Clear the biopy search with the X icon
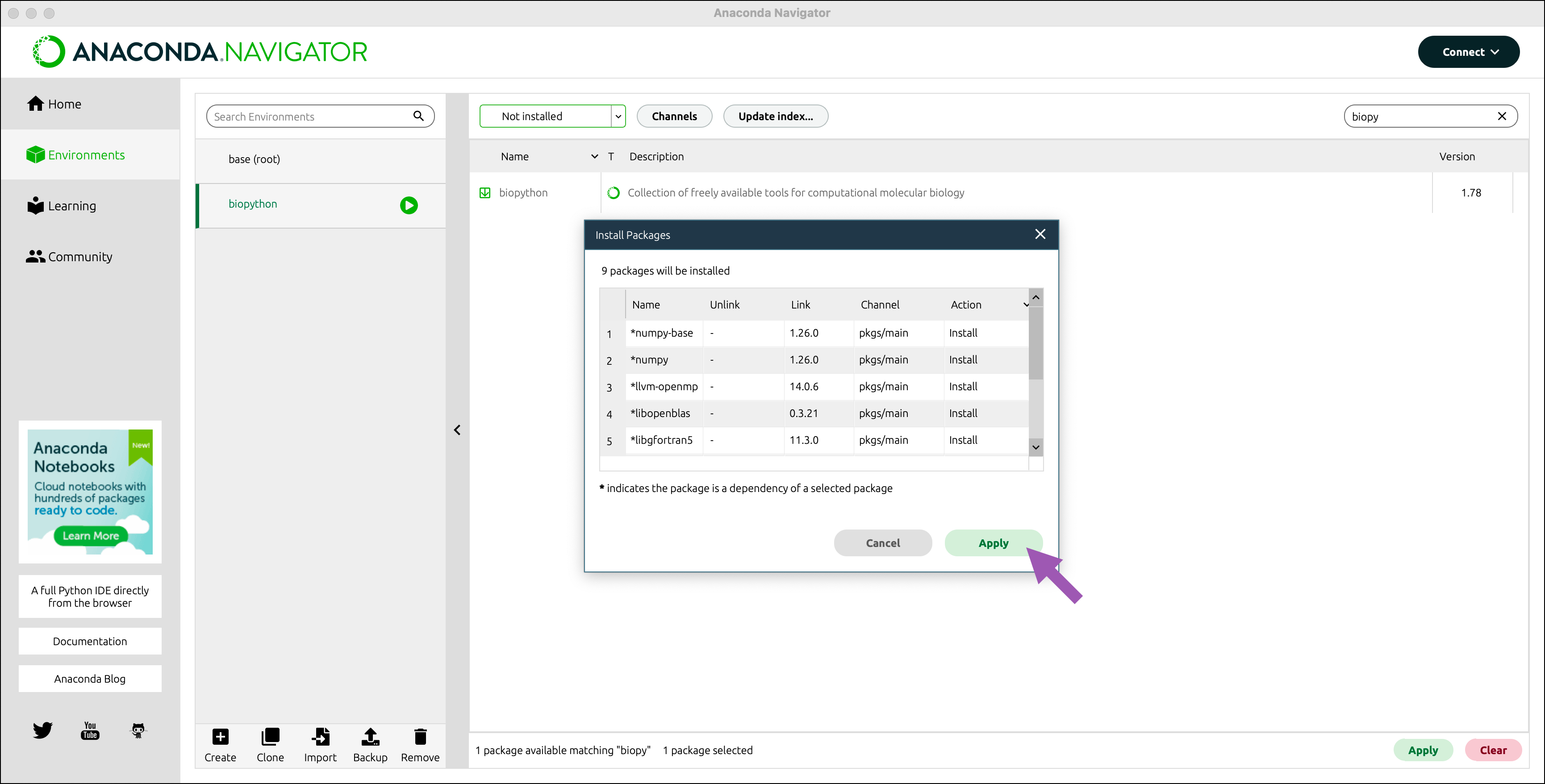The image size is (1545, 784). 1502,117
